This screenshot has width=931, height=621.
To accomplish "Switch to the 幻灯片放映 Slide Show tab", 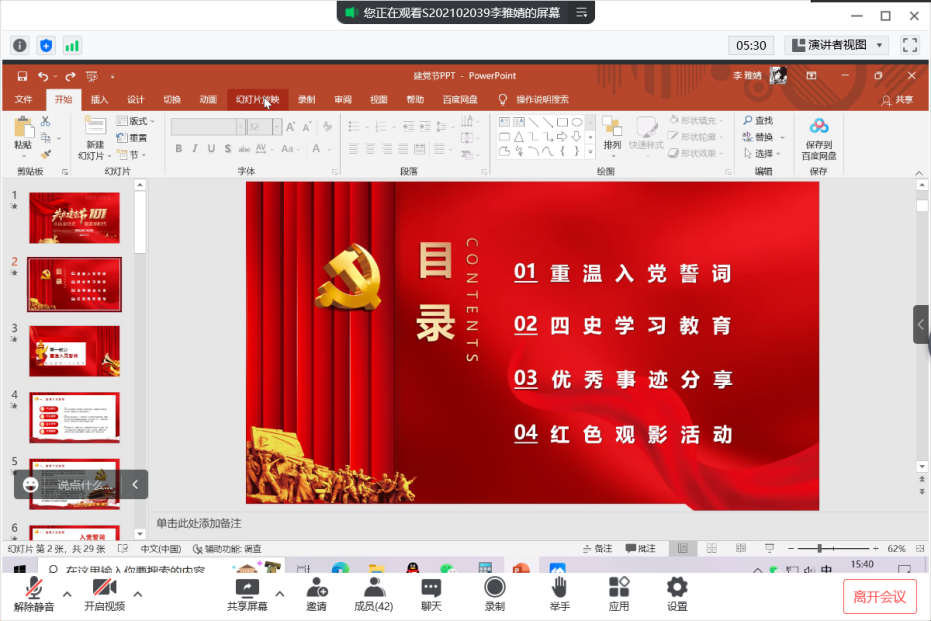I will coord(258,99).
